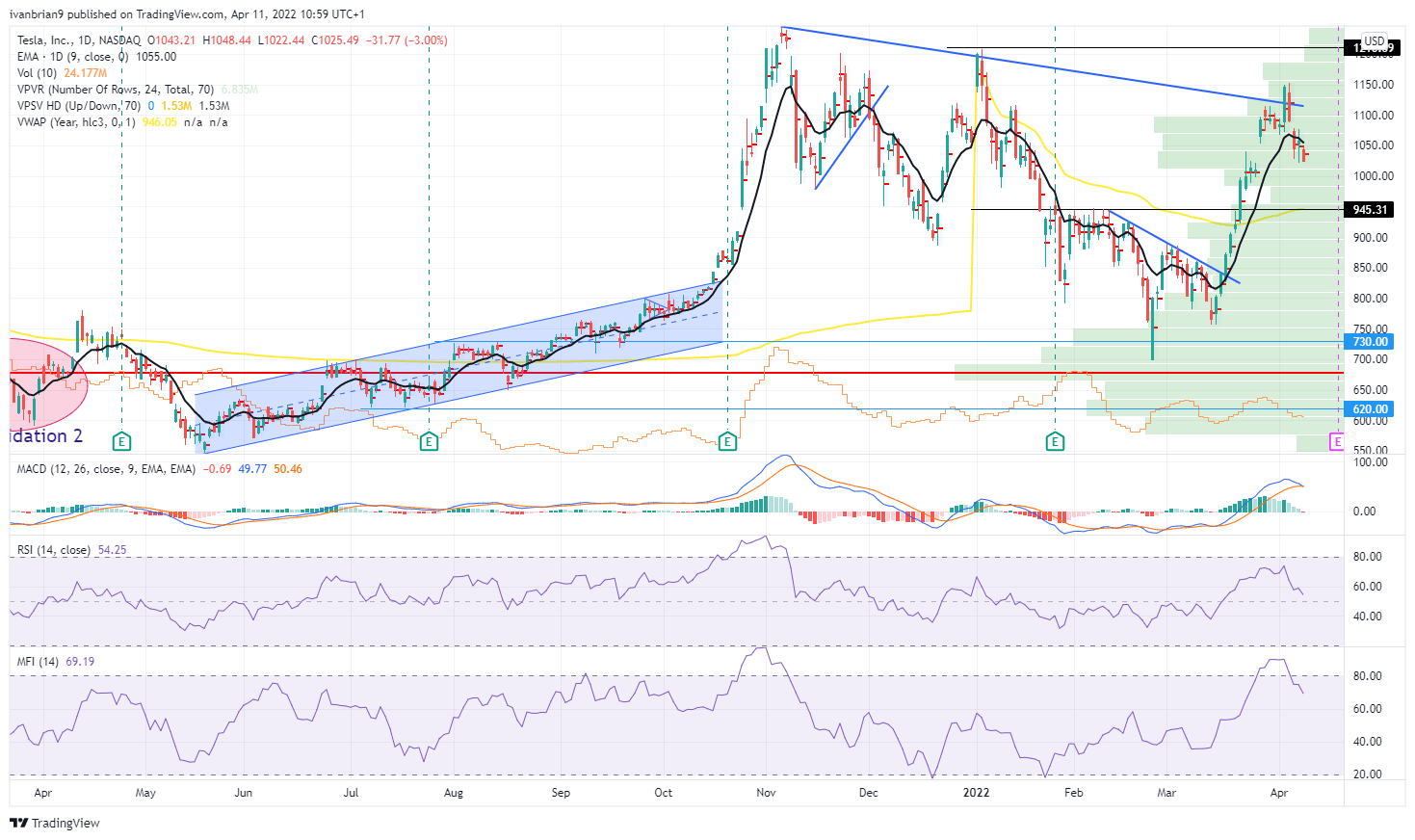Image resolution: width=1415 pixels, height=840 pixels.
Task: Click the black 945.31 price label
Action: pos(1370,210)
